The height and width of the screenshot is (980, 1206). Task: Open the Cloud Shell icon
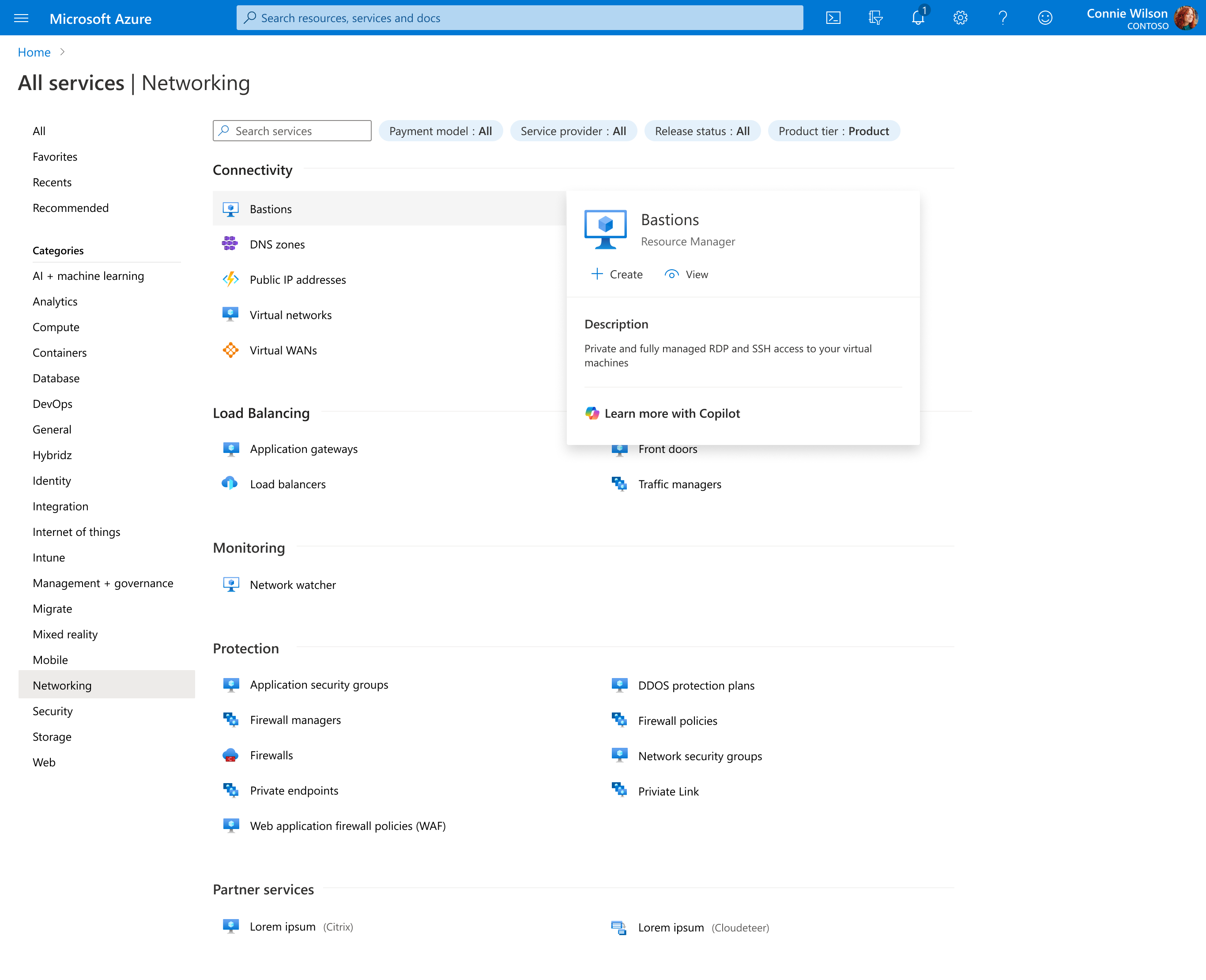tap(833, 18)
